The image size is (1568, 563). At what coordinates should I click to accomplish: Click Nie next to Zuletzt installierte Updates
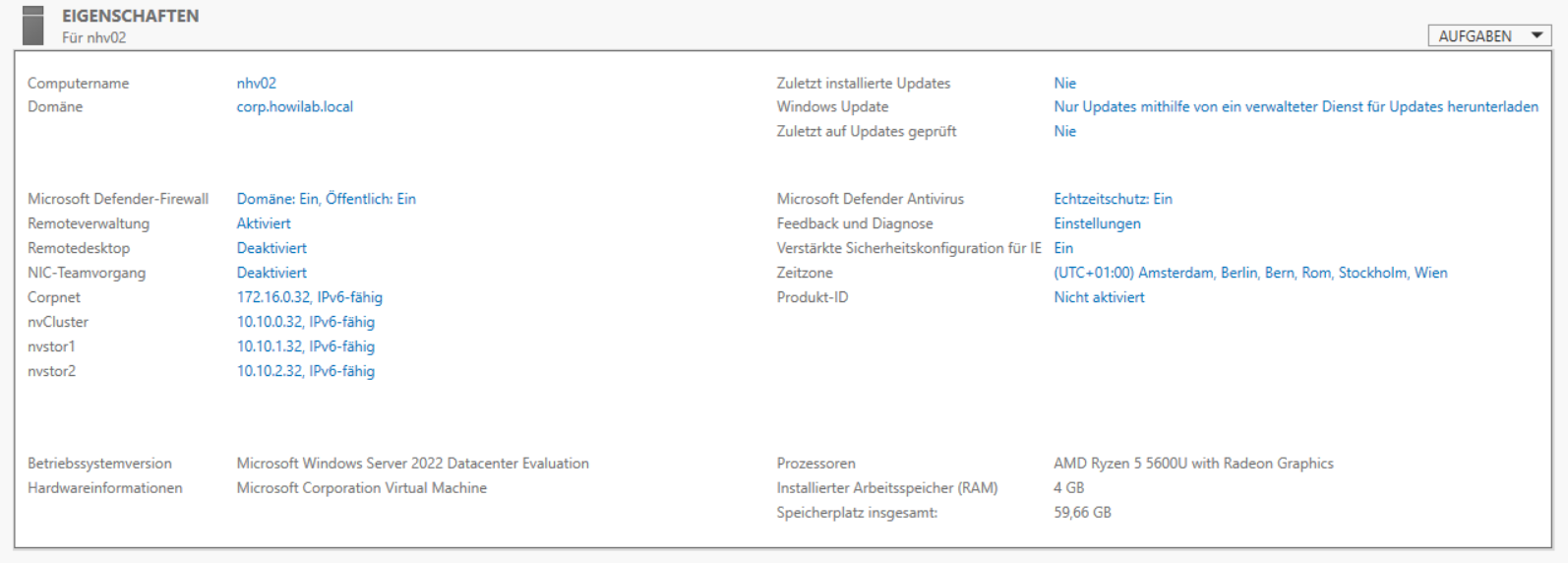(1064, 84)
